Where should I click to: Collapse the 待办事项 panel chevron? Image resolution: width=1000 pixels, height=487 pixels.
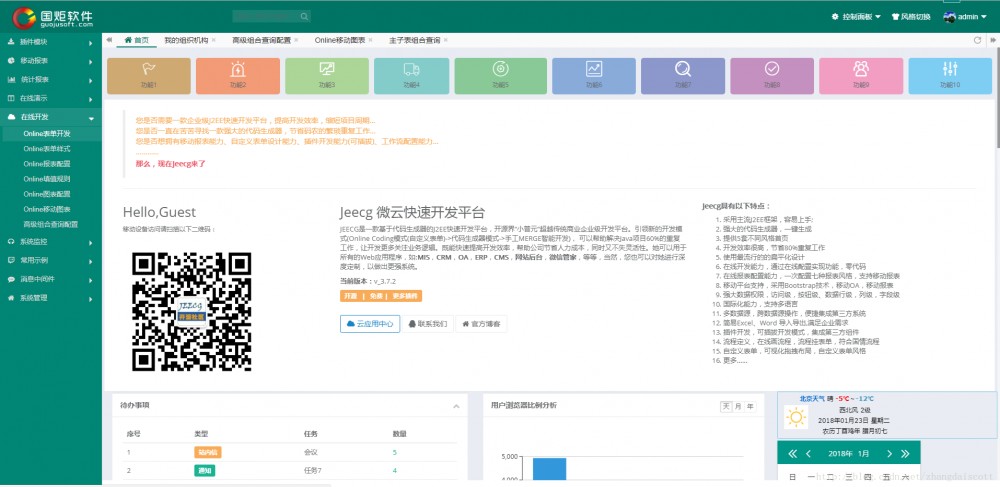[456, 407]
